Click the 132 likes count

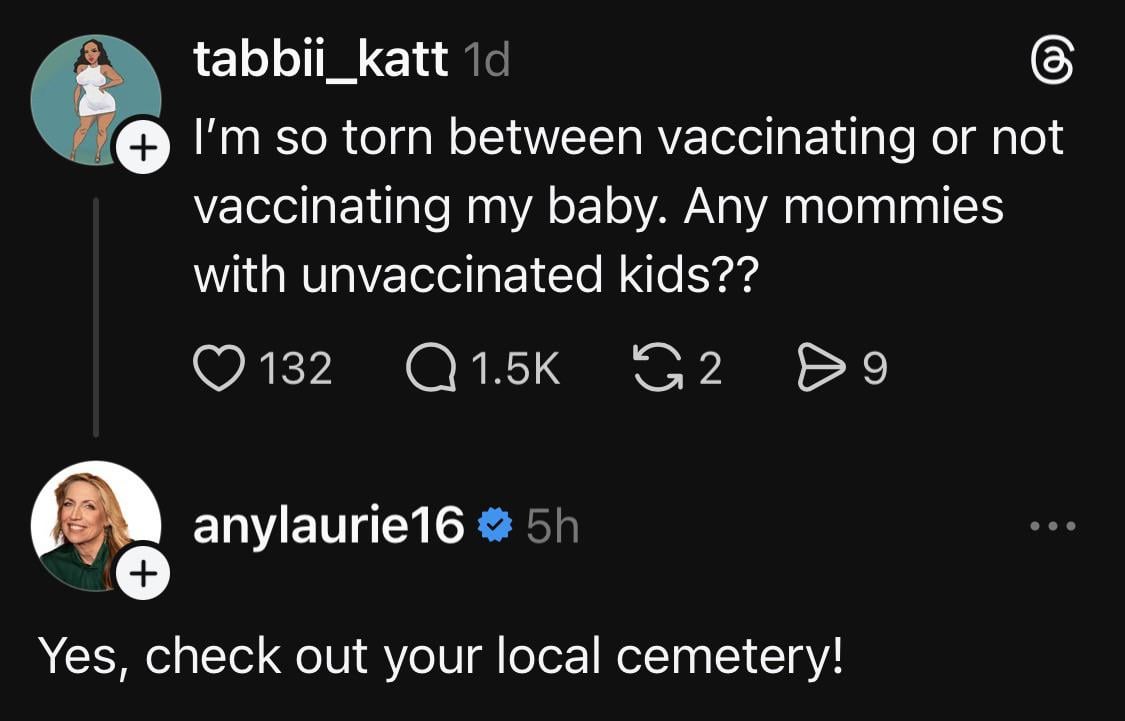tap(295, 370)
